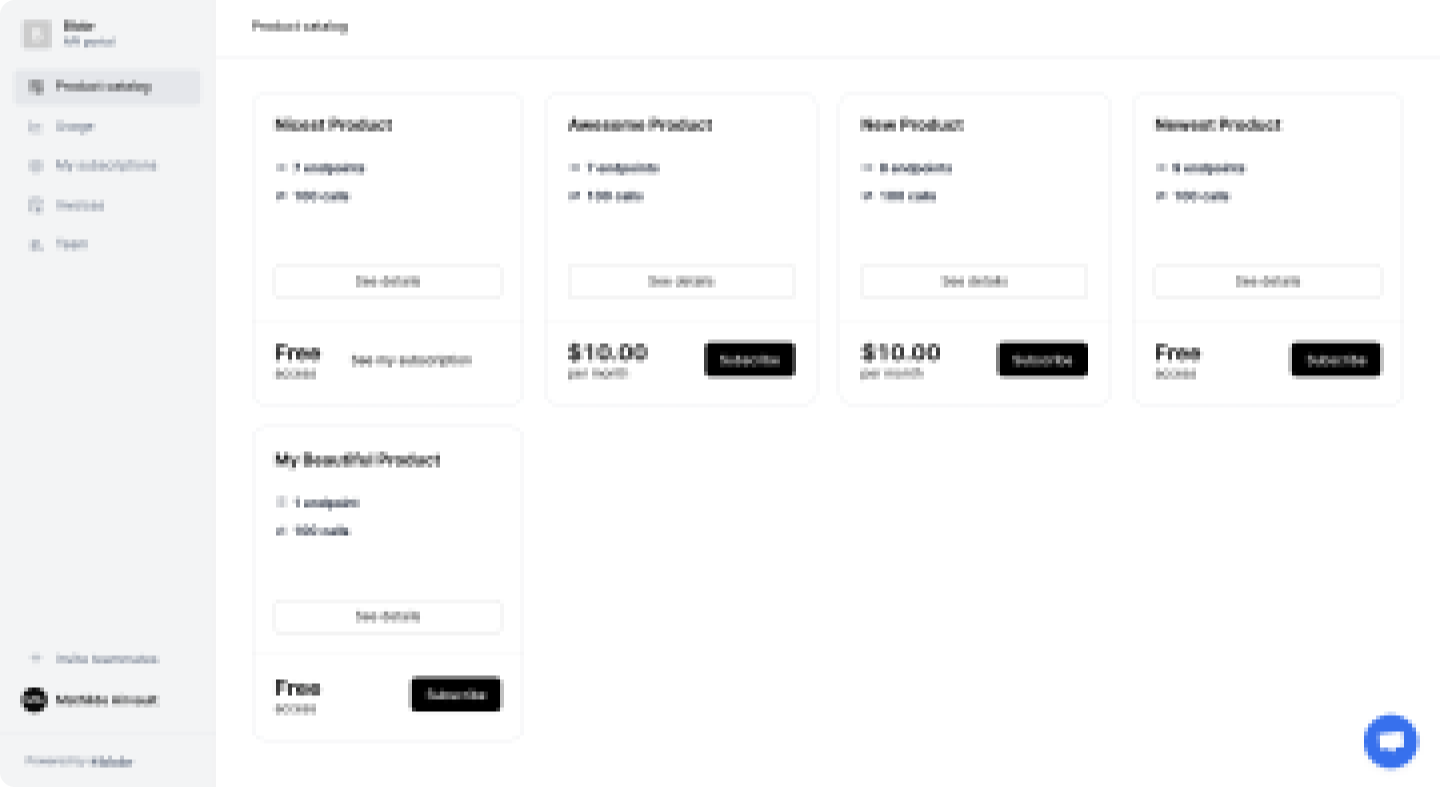The image size is (1440, 787).
Task: Open the Invoices icon in the sidebar
Action: coord(34,205)
